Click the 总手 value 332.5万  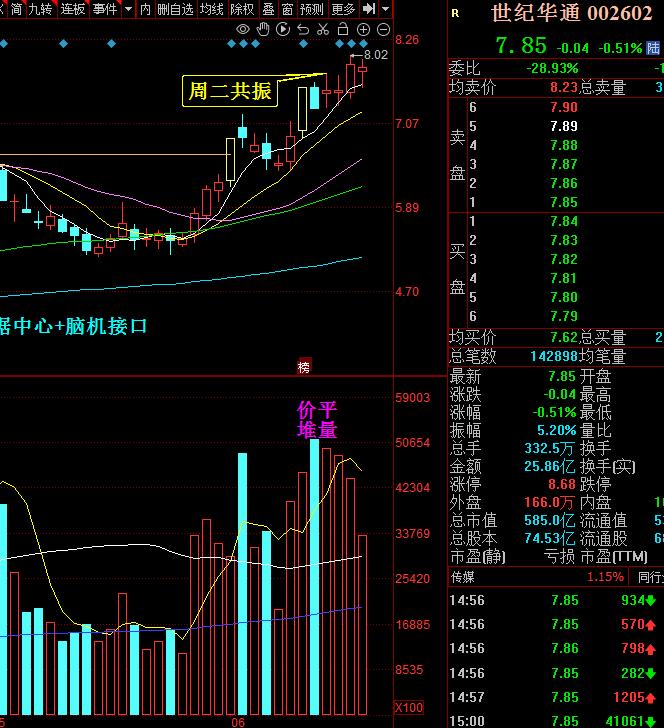(549, 448)
